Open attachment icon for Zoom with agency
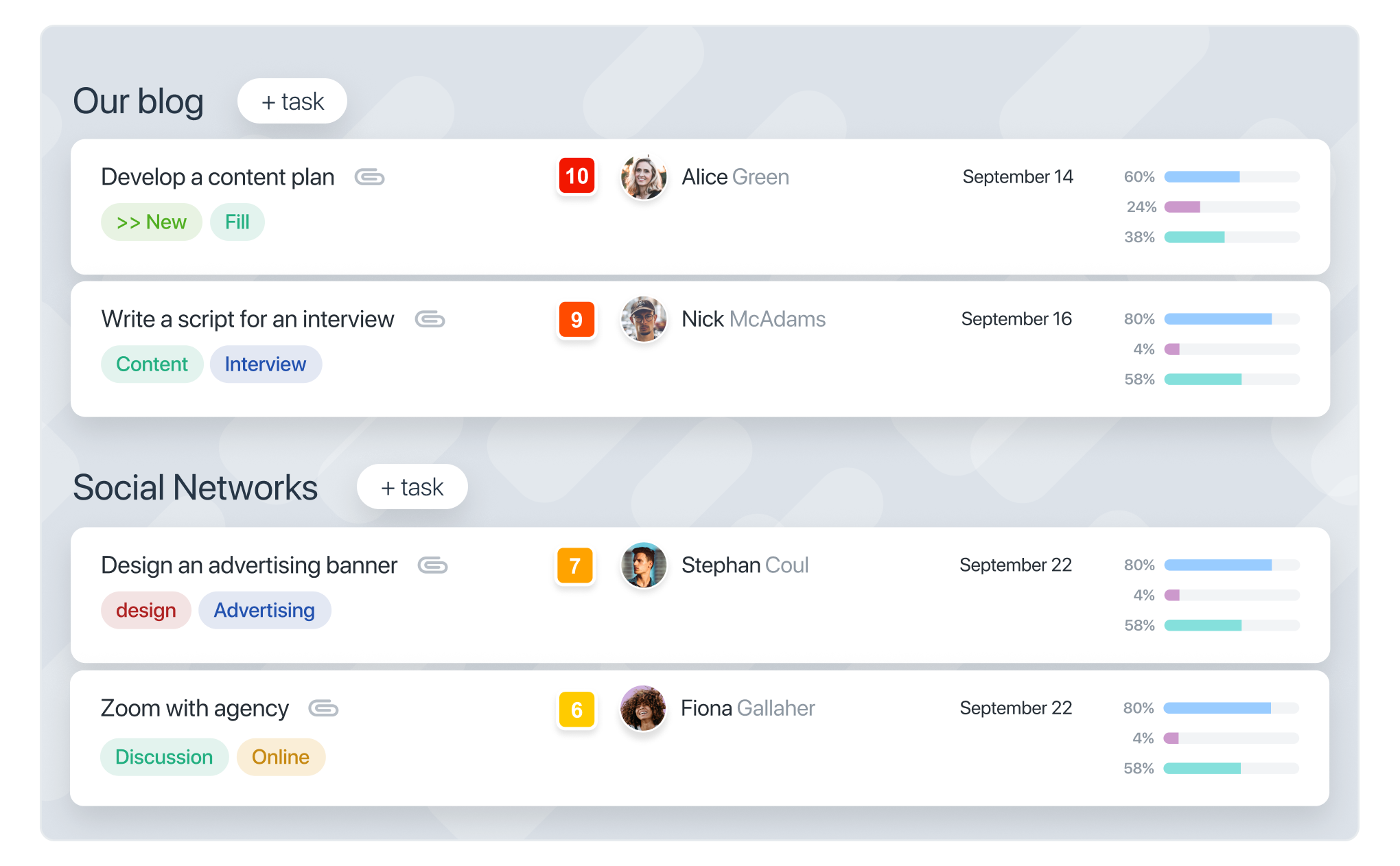The image size is (1400, 866). pos(323,709)
